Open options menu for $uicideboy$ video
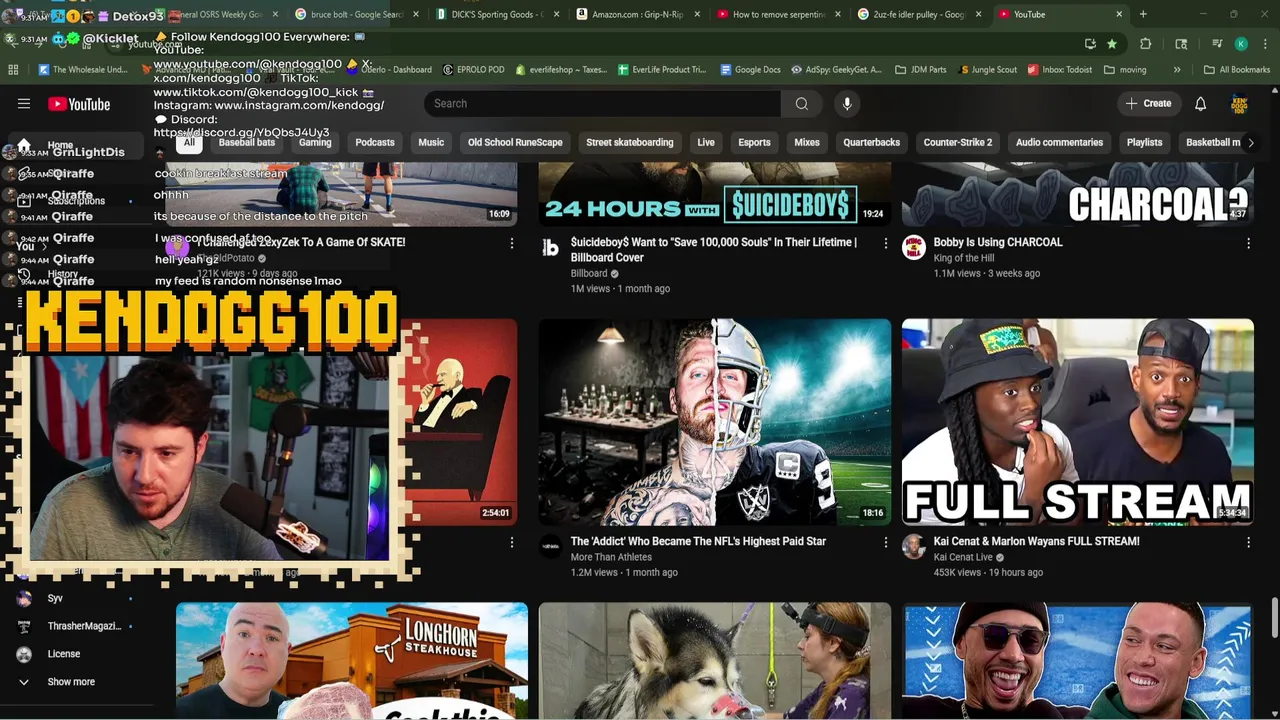 coord(885,243)
